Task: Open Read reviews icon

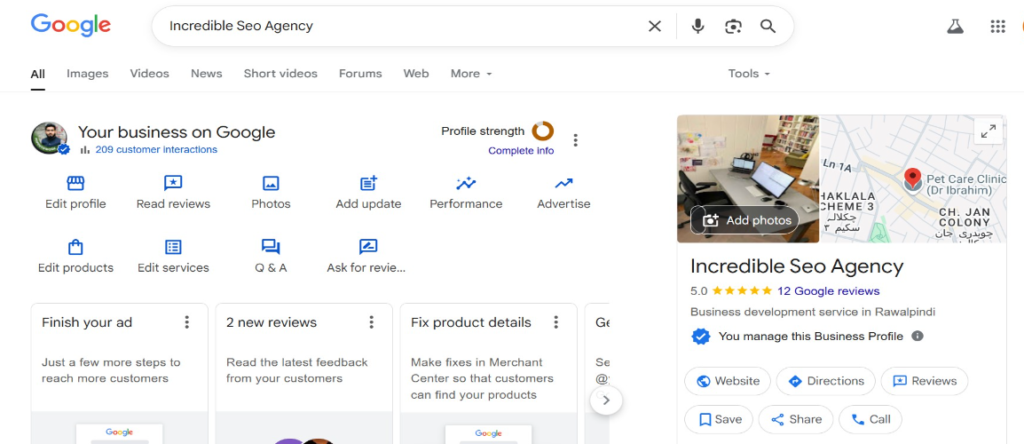Action: click(x=173, y=183)
